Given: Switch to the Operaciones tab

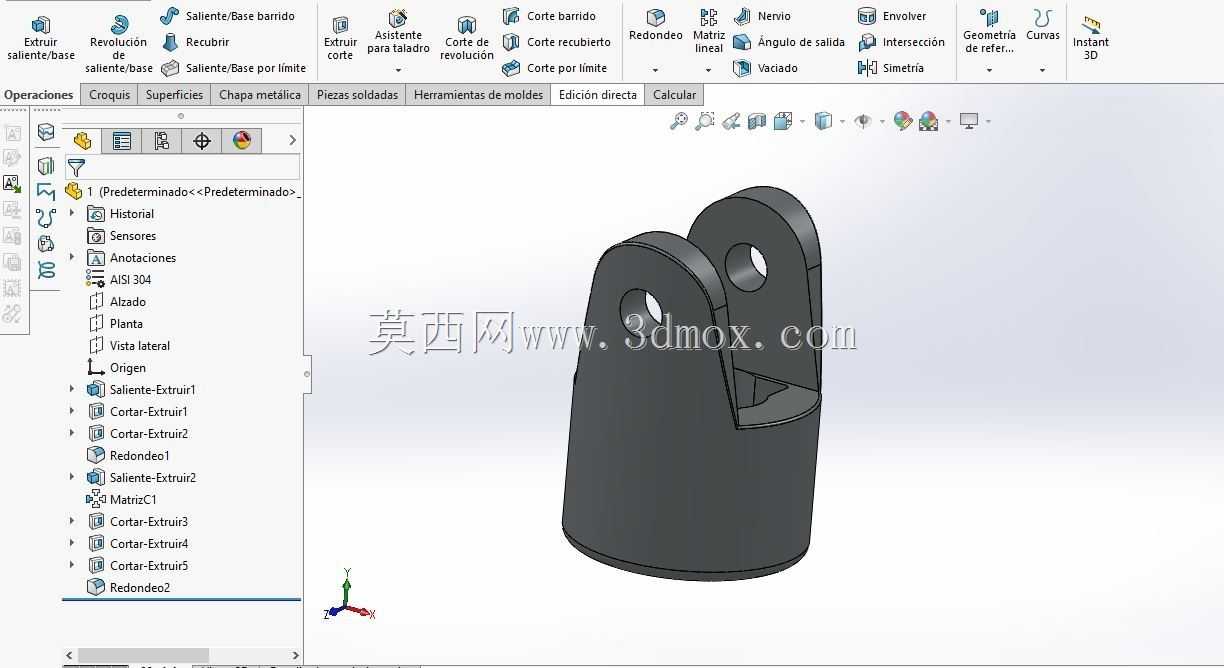Looking at the screenshot, I should click(x=39, y=95).
